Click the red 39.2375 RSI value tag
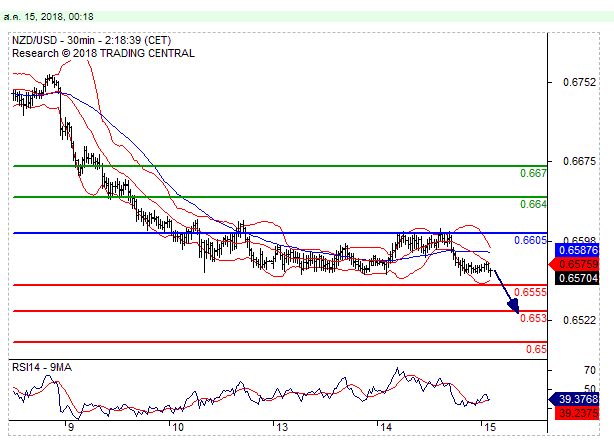 [x=577, y=413]
